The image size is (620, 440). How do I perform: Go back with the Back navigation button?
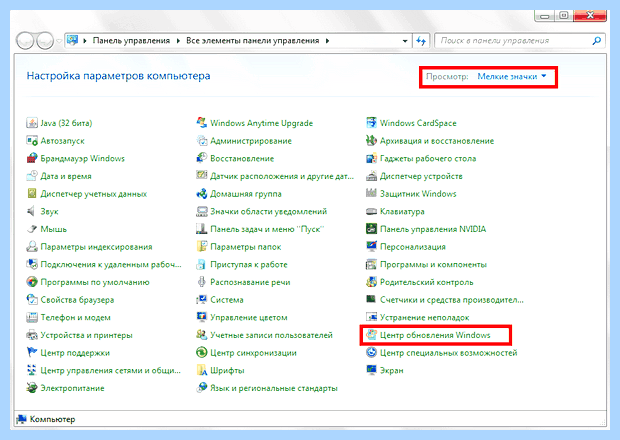click(25, 41)
